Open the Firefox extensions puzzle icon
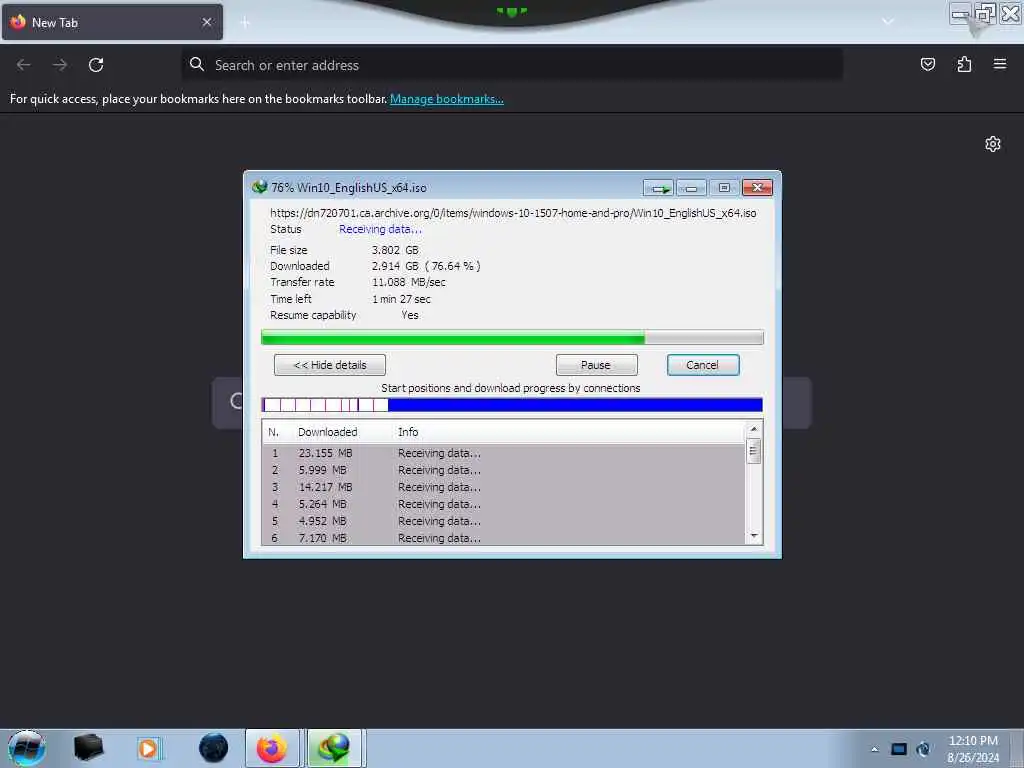The height and width of the screenshot is (768, 1024). [964, 64]
